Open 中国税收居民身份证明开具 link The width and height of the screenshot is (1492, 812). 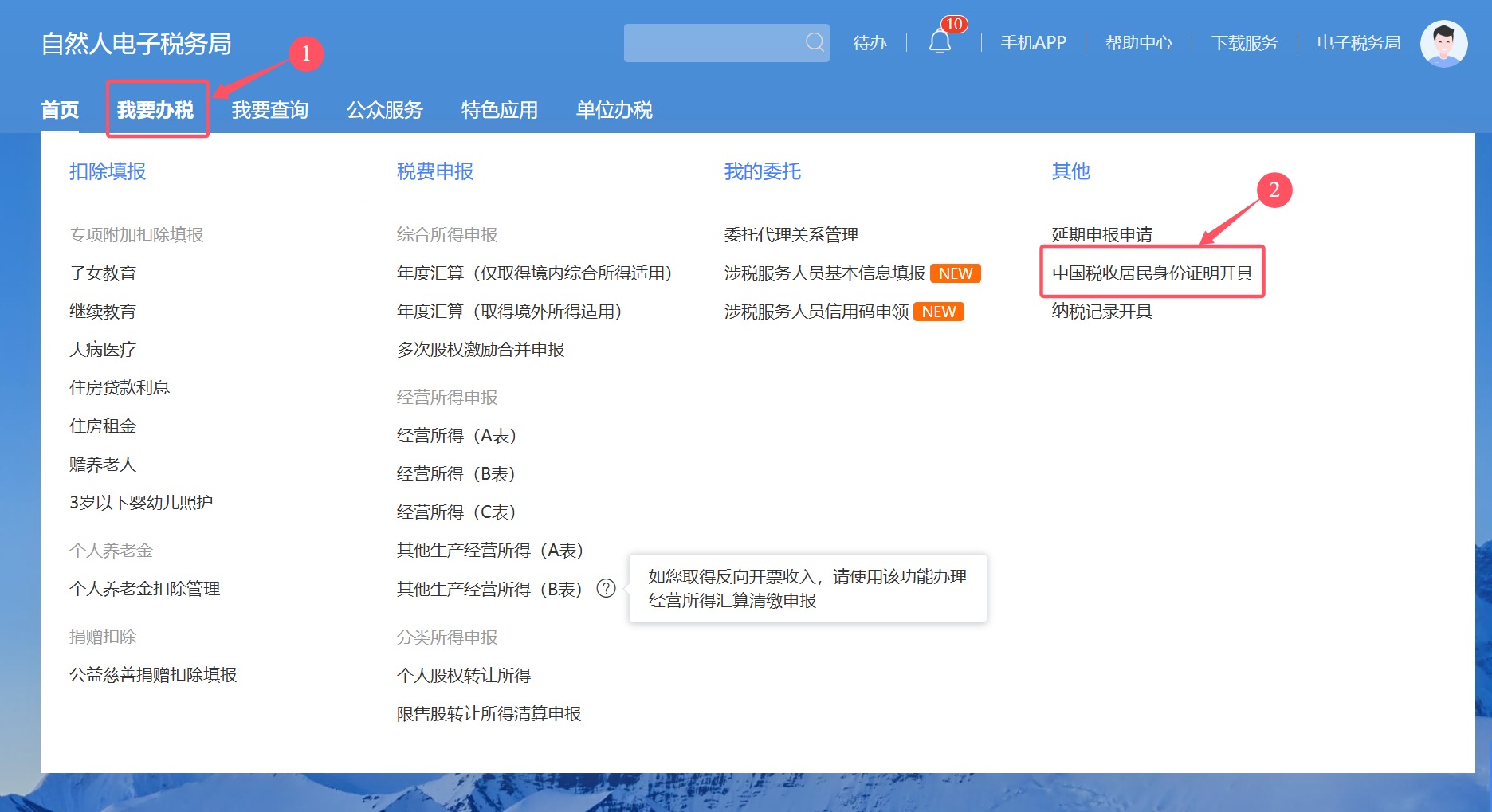click(x=1152, y=273)
